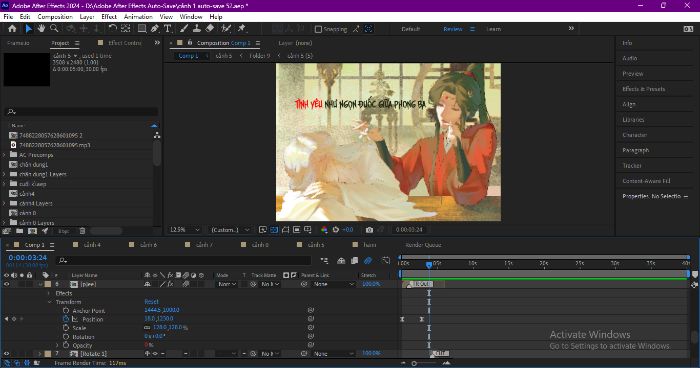This screenshot has width=700, height=368.
Task: Click the current time indicator playhead
Action: (x=429, y=264)
